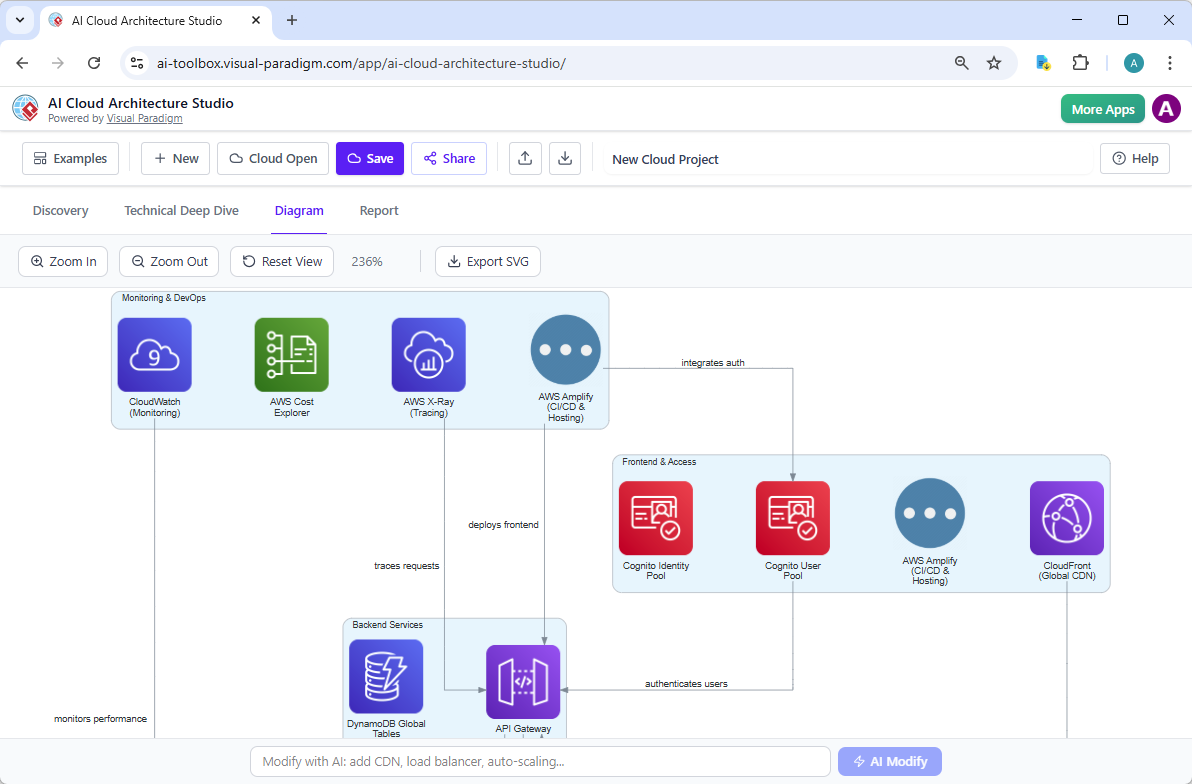Viewport: 1192px width, 784px height.
Task: Select the Cognito Identity Pool icon
Action: coord(655,518)
